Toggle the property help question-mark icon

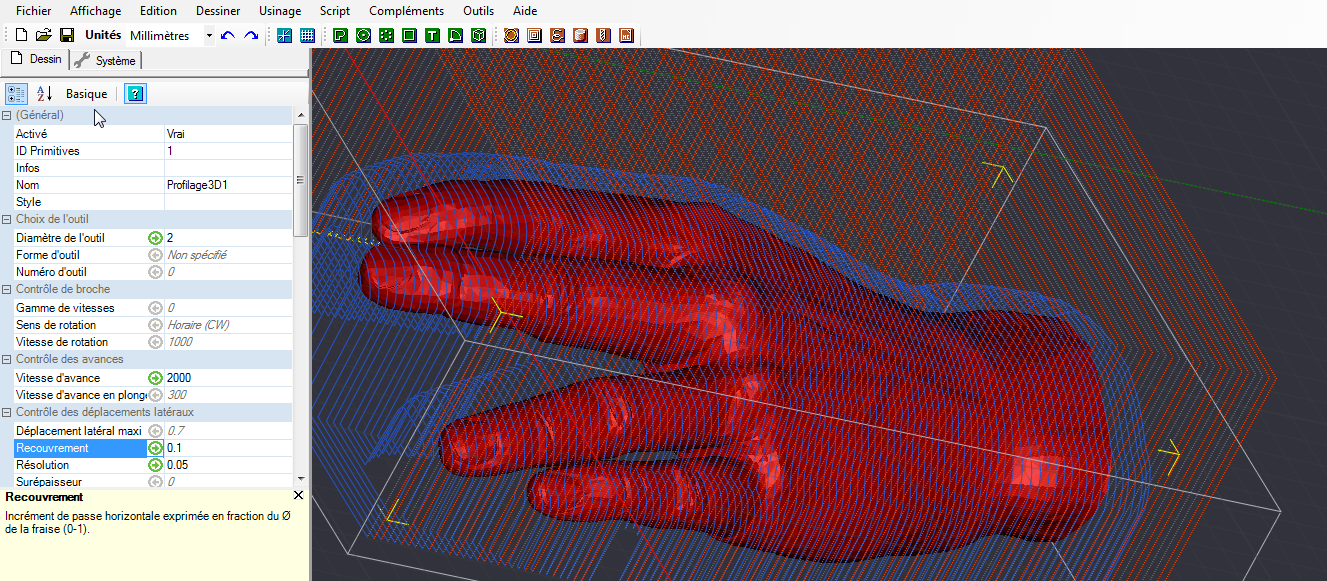point(135,94)
